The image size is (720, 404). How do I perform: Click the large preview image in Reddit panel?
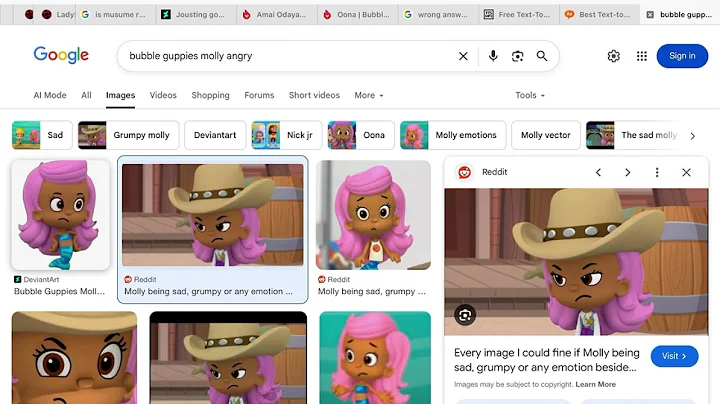pyautogui.click(x=576, y=262)
